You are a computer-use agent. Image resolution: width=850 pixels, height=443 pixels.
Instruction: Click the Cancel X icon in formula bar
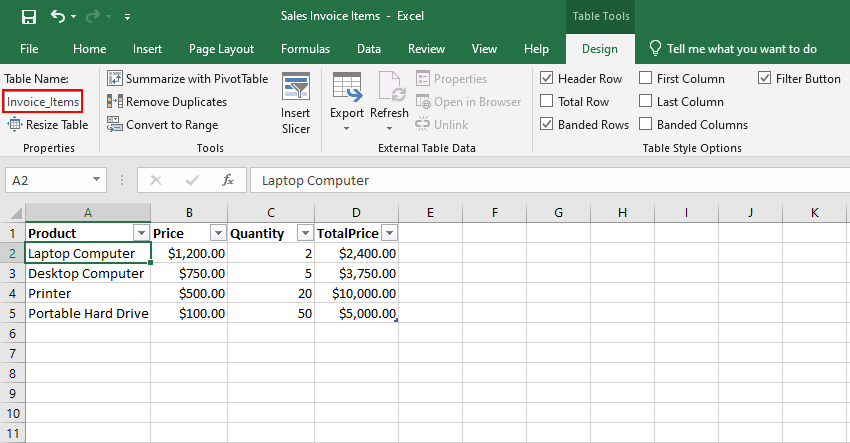click(x=156, y=180)
